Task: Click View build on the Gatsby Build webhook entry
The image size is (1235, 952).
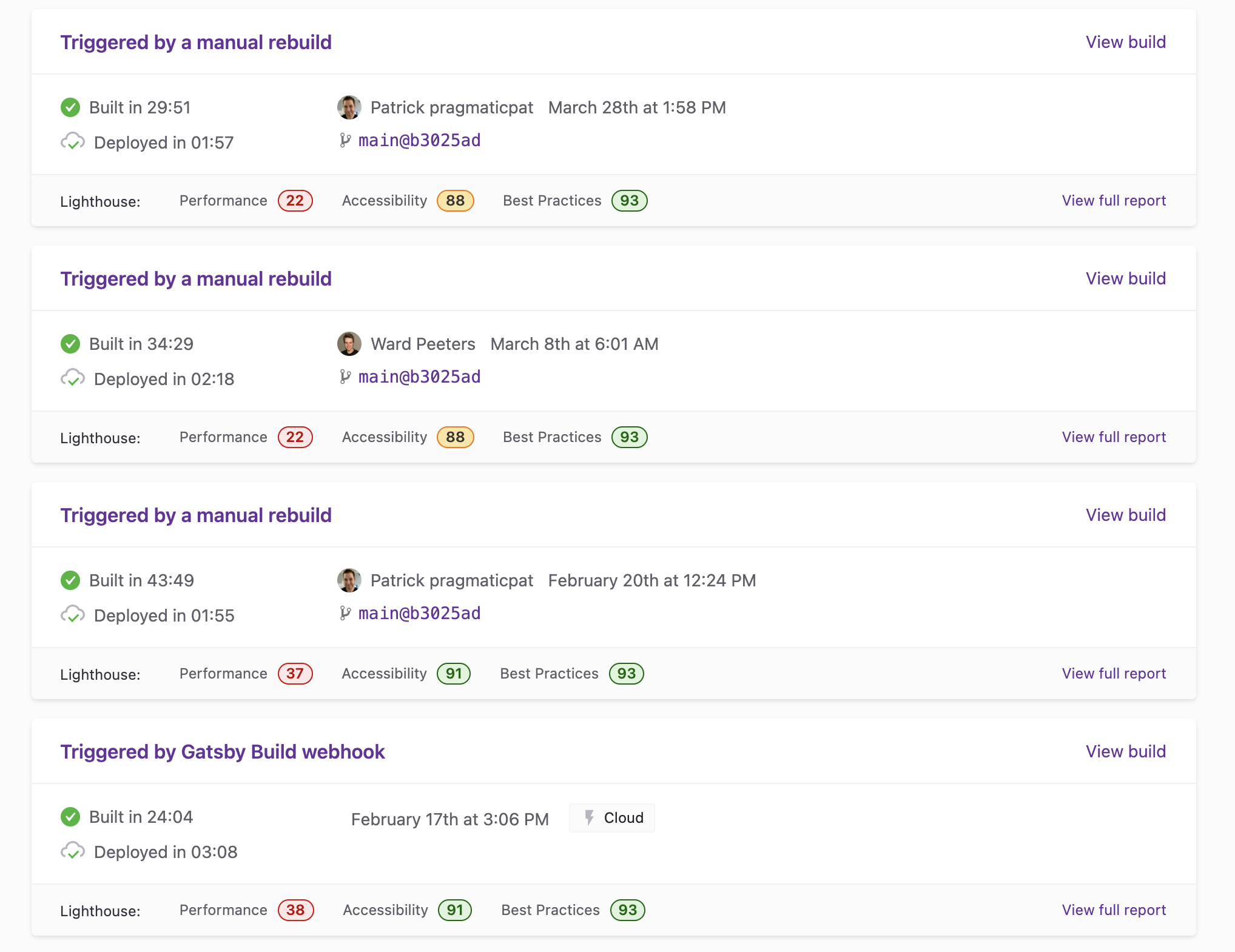Action: pyautogui.click(x=1125, y=751)
